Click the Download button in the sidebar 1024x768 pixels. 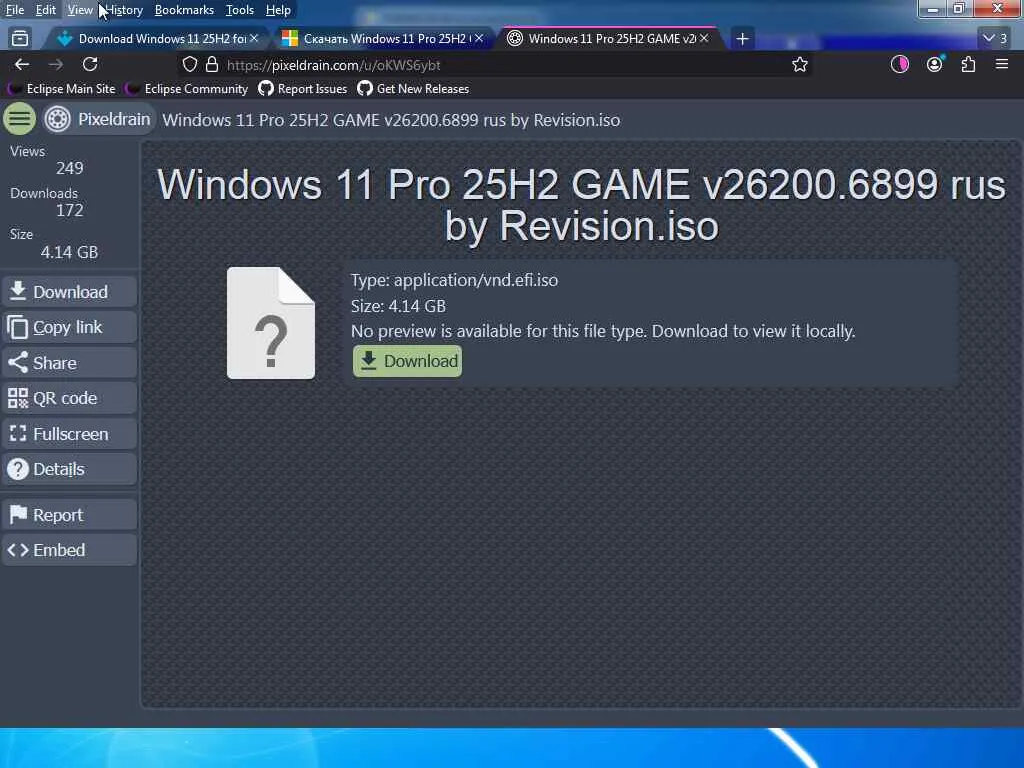pyautogui.click(x=69, y=292)
